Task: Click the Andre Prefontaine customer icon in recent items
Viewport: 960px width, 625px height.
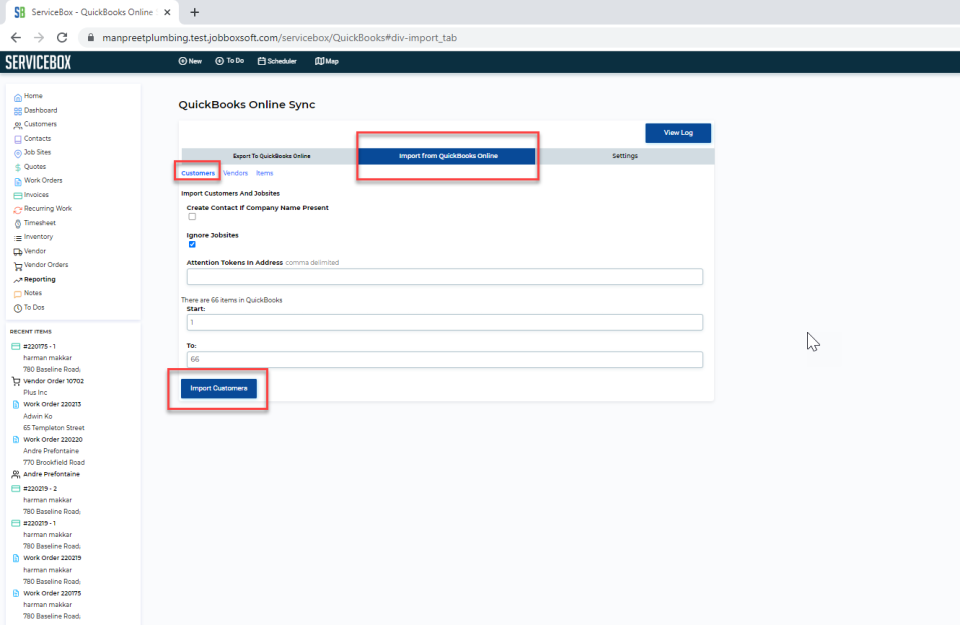Action: click(x=16, y=474)
